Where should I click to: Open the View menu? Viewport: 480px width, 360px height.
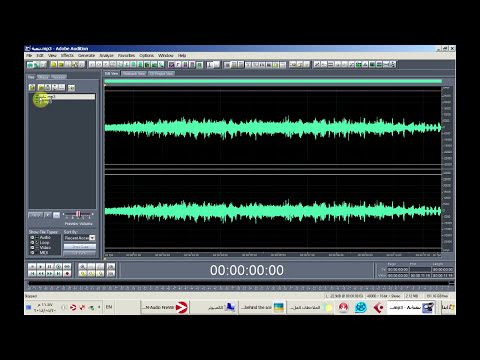(x=52, y=55)
